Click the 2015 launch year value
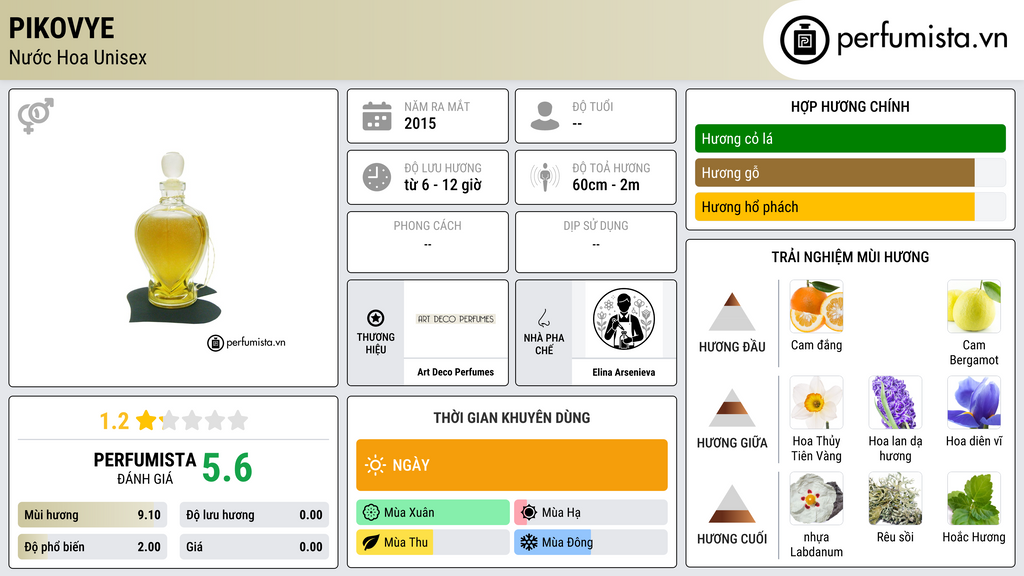Viewport: 1024px width, 576px height. (x=420, y=123)
